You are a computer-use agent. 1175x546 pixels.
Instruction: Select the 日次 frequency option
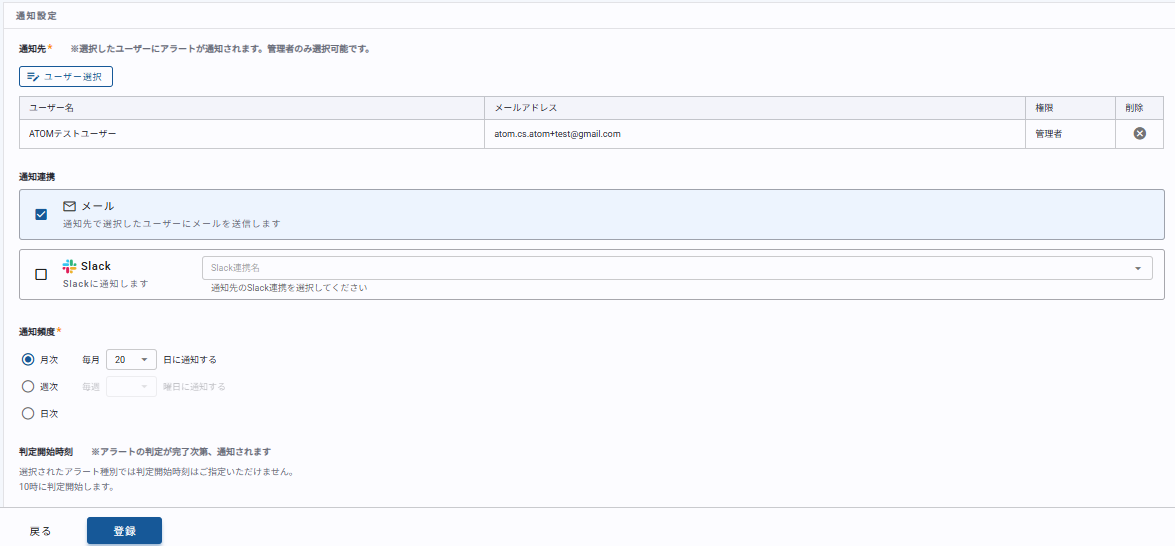(28, 413)
